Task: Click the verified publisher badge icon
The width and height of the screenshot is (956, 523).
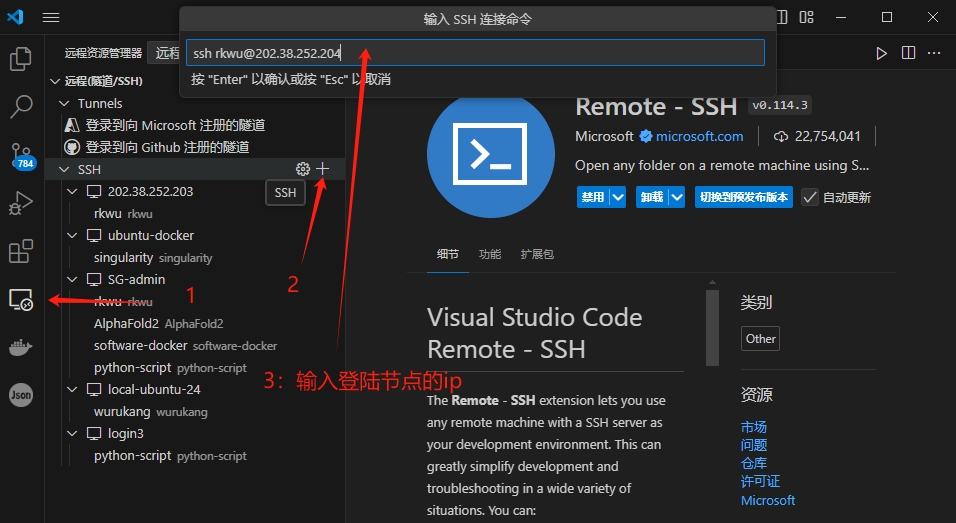Action: (646, 137)
